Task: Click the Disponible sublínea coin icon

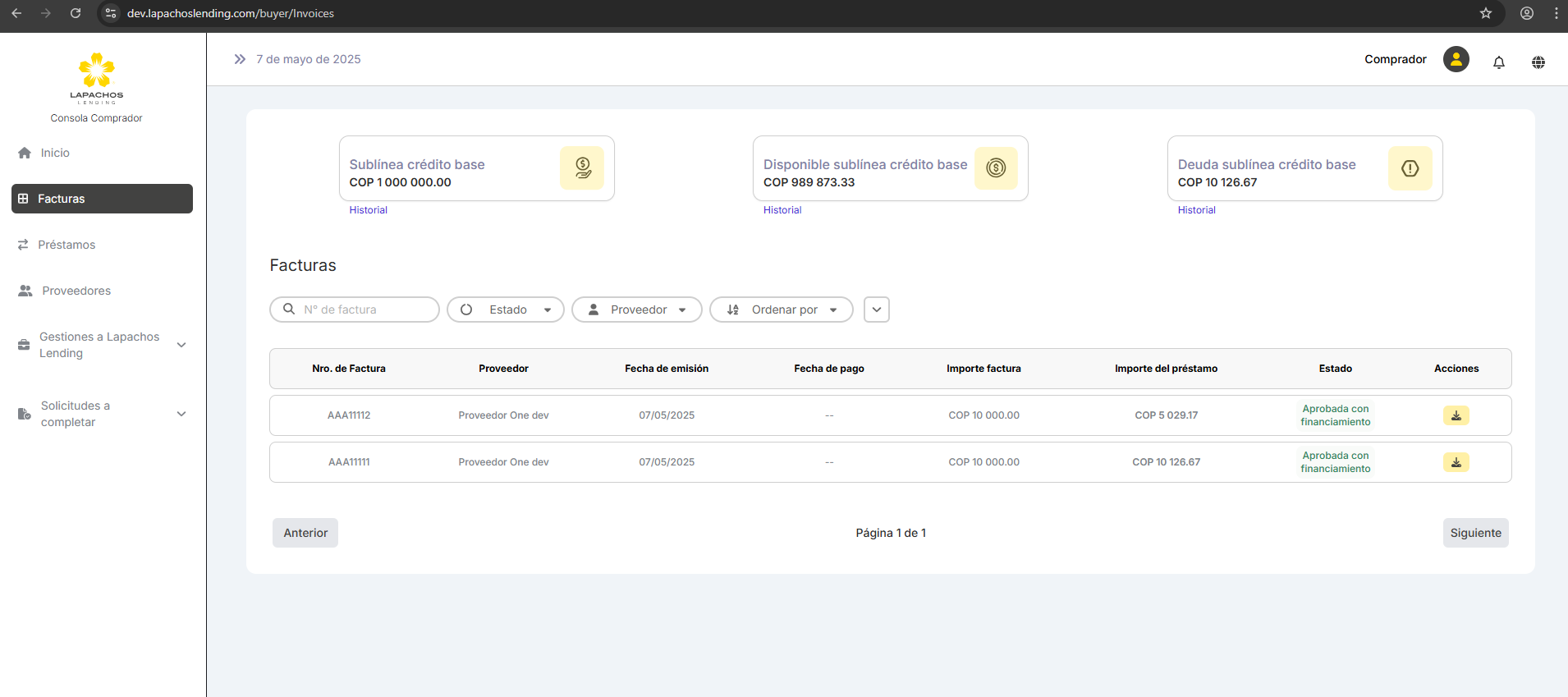Action: [x=996, y=168]
